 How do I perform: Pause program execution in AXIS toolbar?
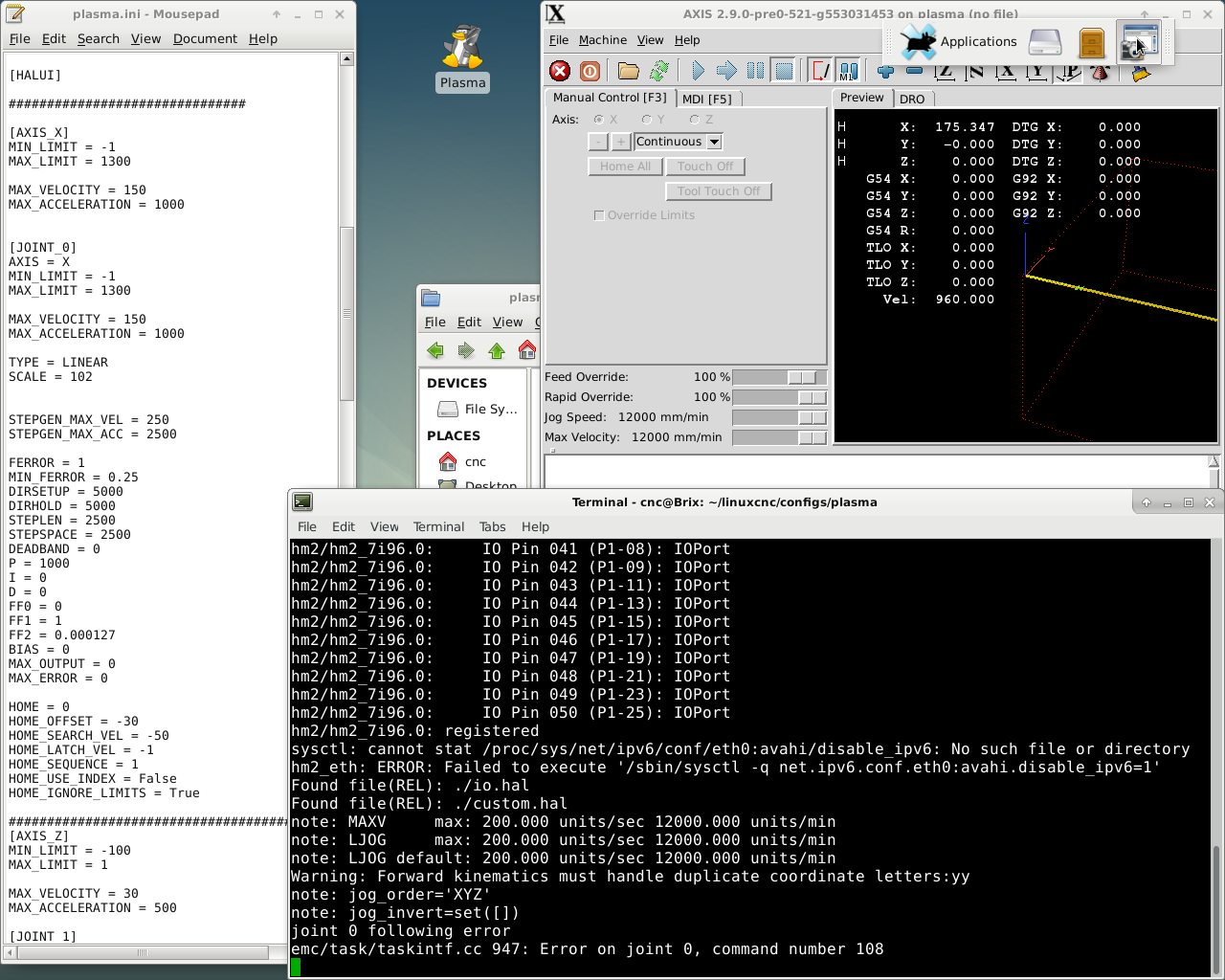(755, 71)
